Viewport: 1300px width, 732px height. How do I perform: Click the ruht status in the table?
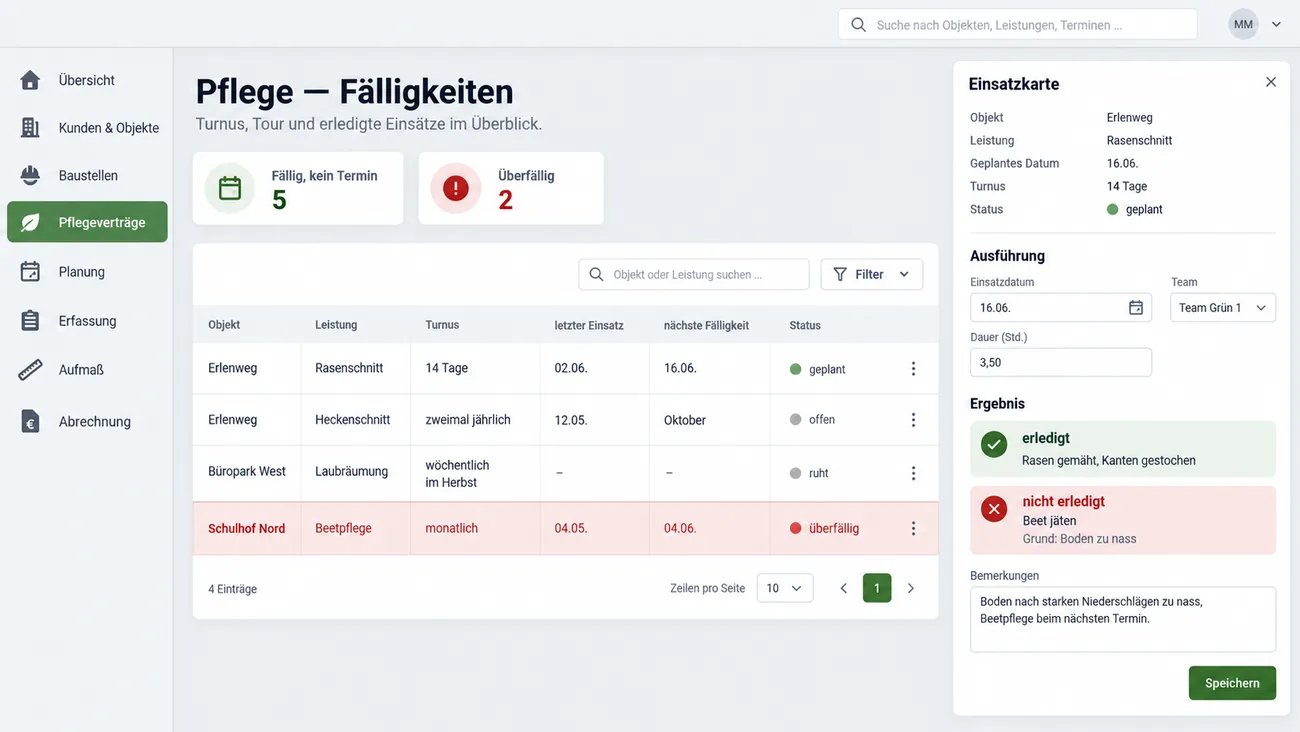pyautogui.click(x=809, y=473)
